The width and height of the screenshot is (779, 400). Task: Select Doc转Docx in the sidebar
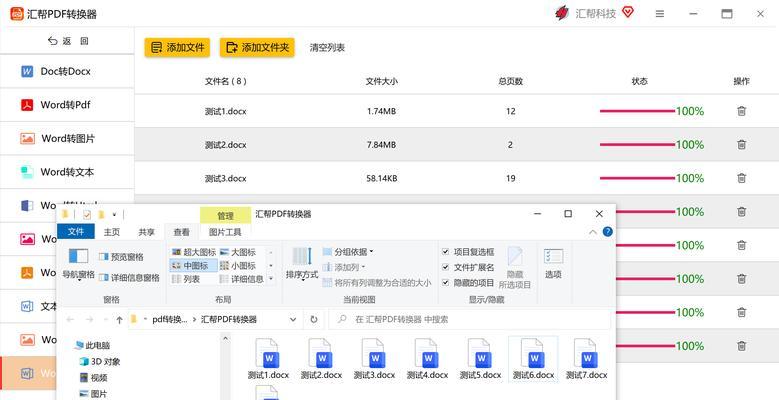[67, 72]
